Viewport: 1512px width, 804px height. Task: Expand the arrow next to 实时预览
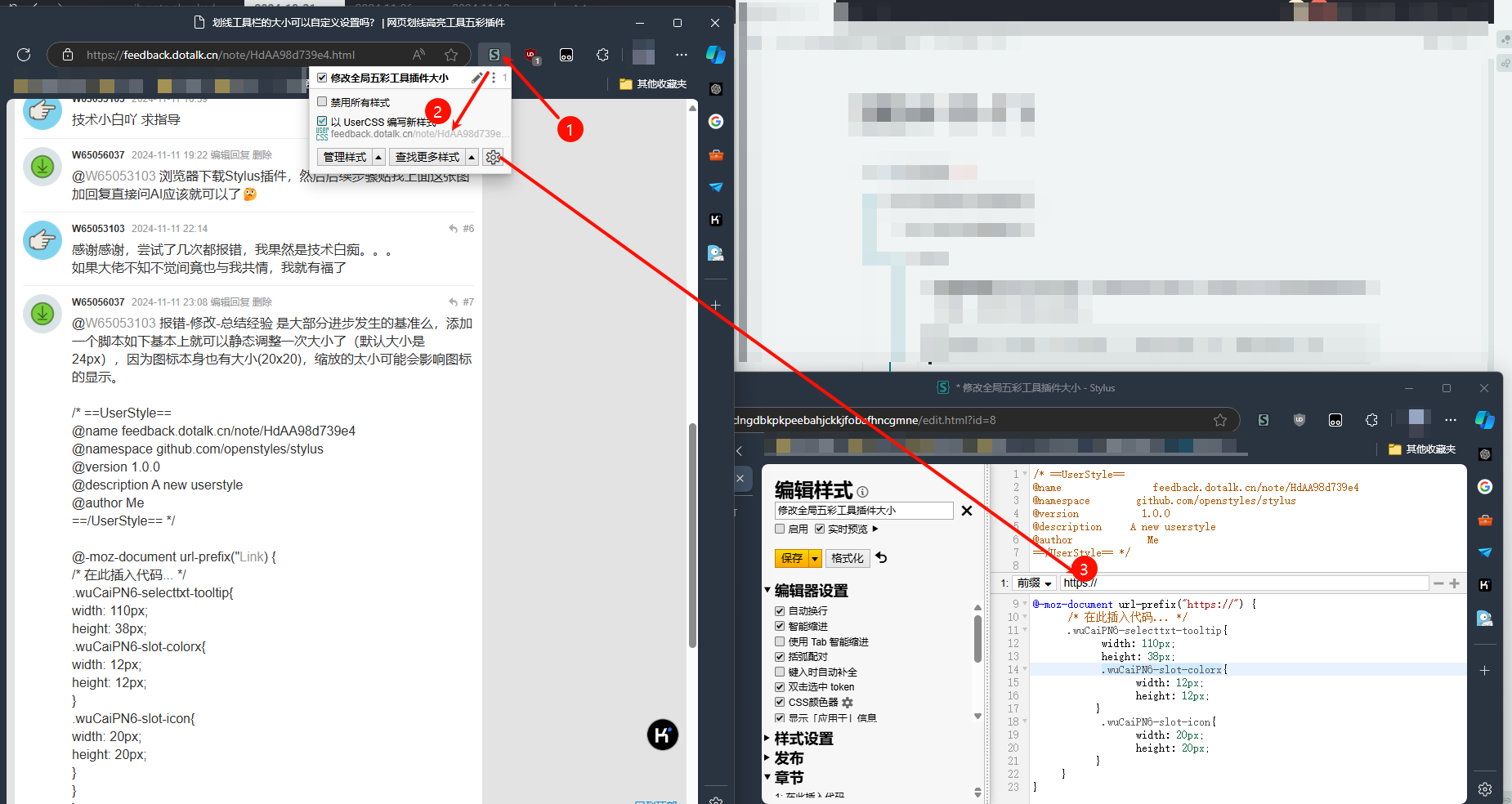(x=875, y=529)
